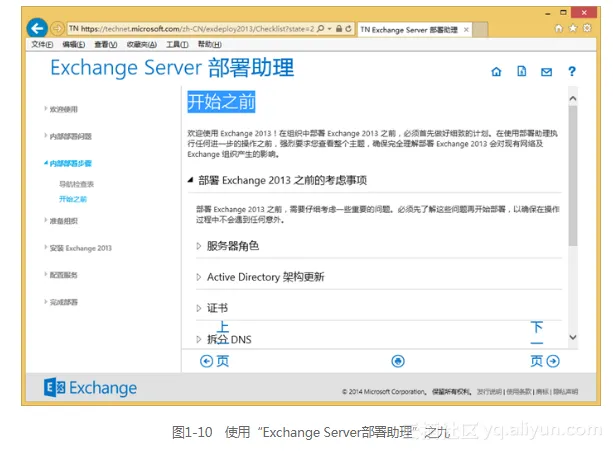This screenshot has width=613, height=451.
Task: Click the mail envelope icon in header
Action: (x=546, y=72)
